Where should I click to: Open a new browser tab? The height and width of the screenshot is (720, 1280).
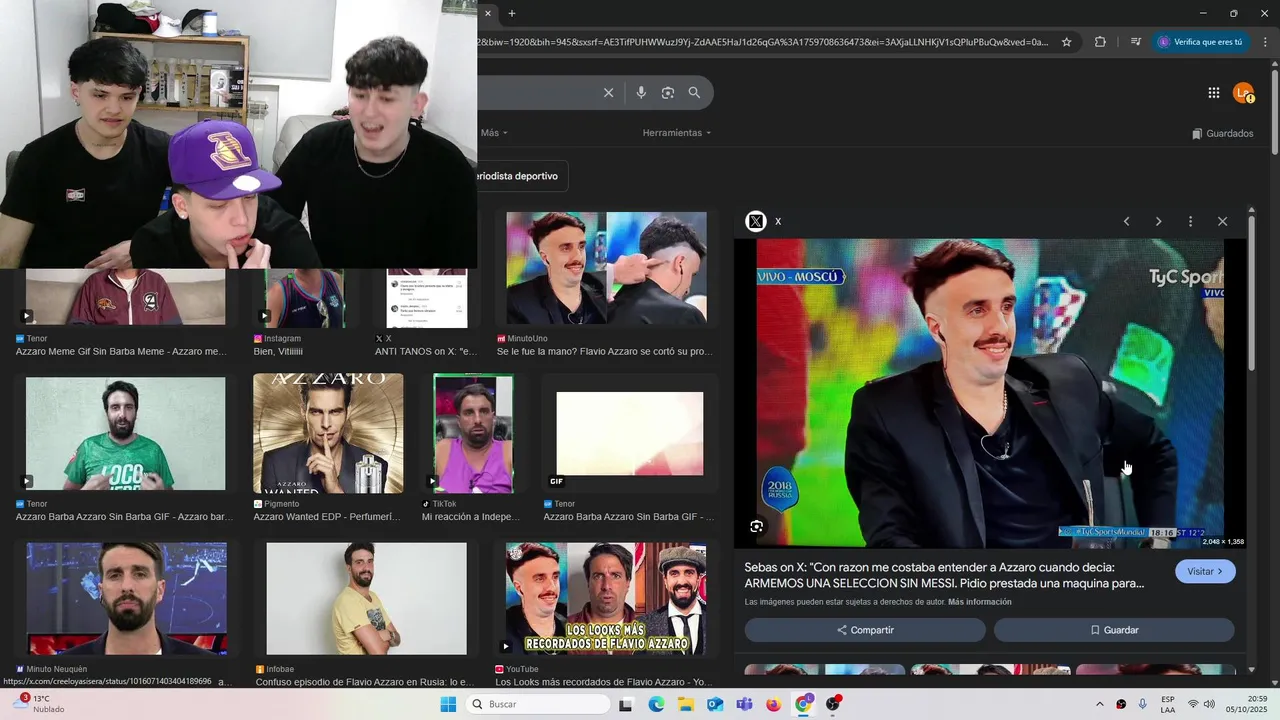(x=512, y=13)
